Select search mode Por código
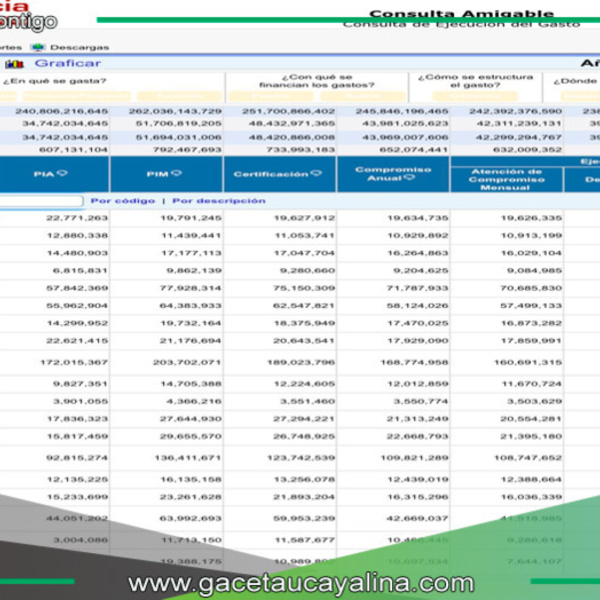Screen dimensions: 600x600 [x=123, y=201]
